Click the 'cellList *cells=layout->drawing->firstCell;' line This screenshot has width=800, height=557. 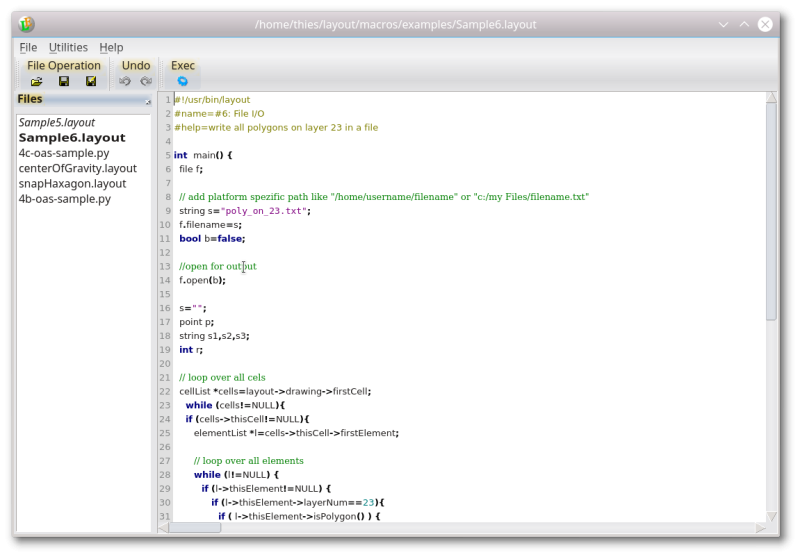tap(275, 391)
